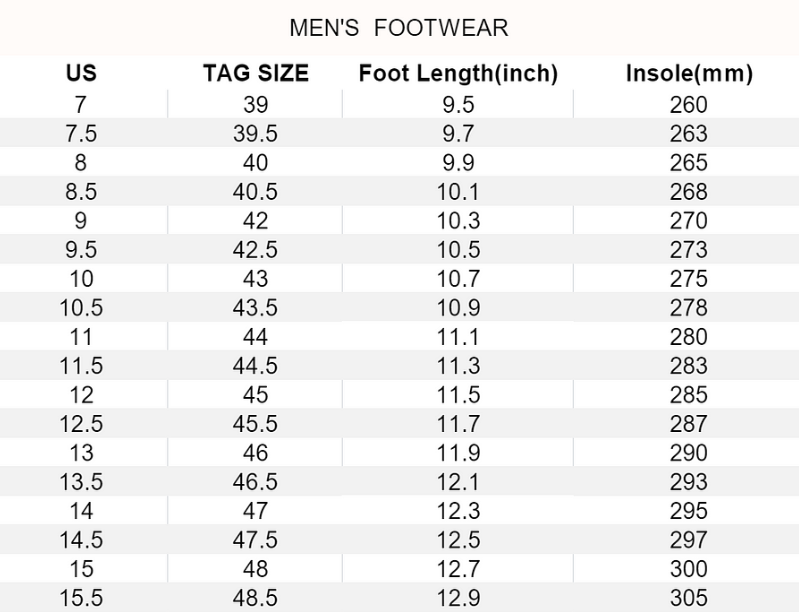Click the Foot Length(inch) header
799x612 pixels.
pos(457,74)
